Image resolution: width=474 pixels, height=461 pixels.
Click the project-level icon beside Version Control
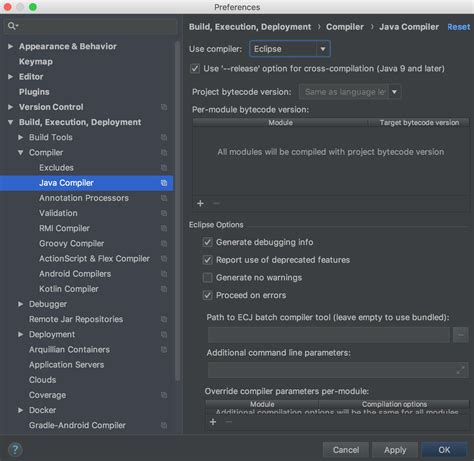[164, 107]
